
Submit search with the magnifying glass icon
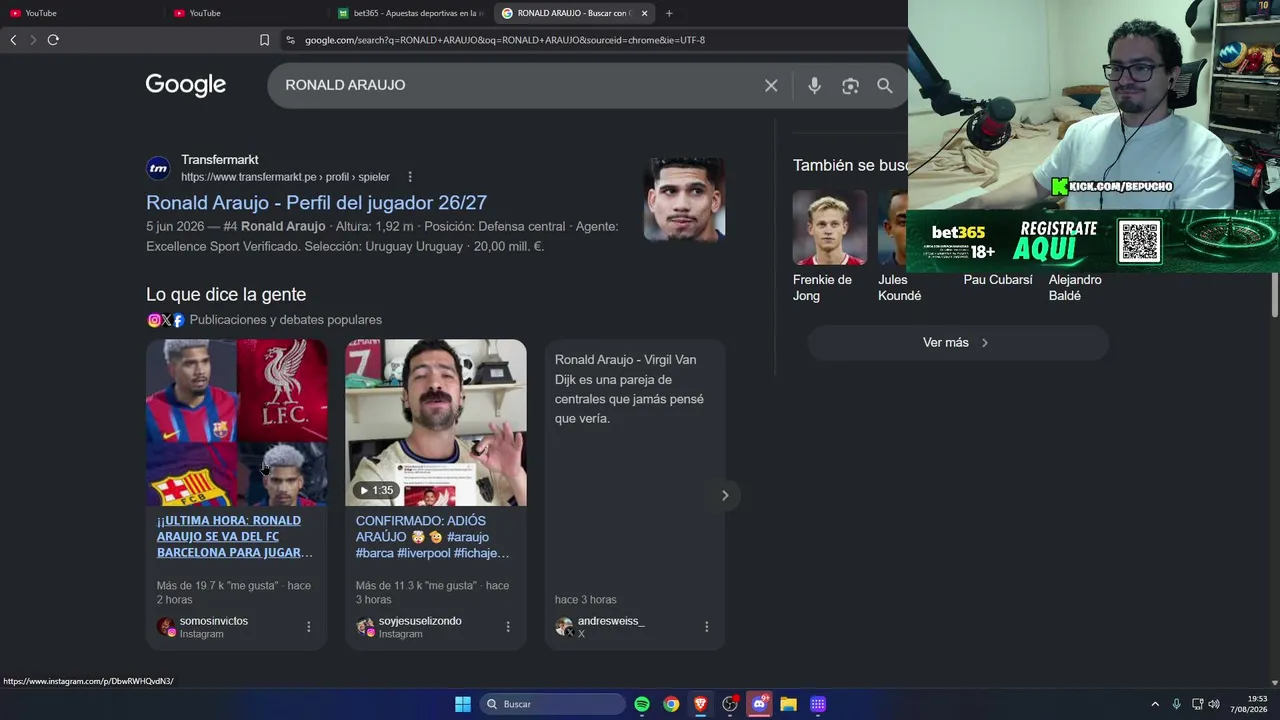[885, 86]
